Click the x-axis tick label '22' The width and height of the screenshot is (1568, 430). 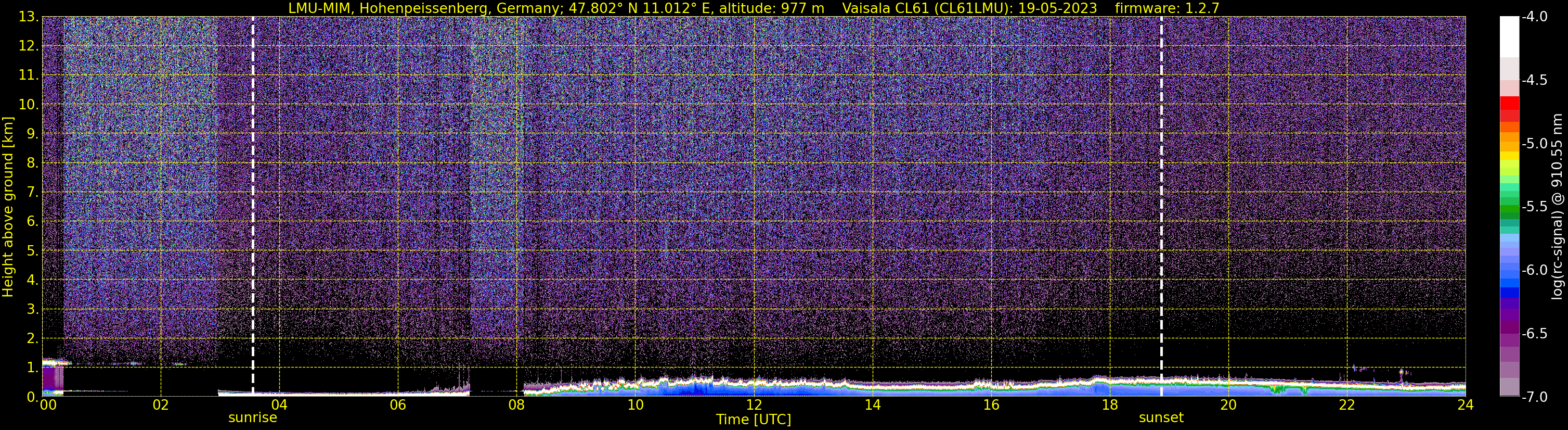coord(1347,406)
